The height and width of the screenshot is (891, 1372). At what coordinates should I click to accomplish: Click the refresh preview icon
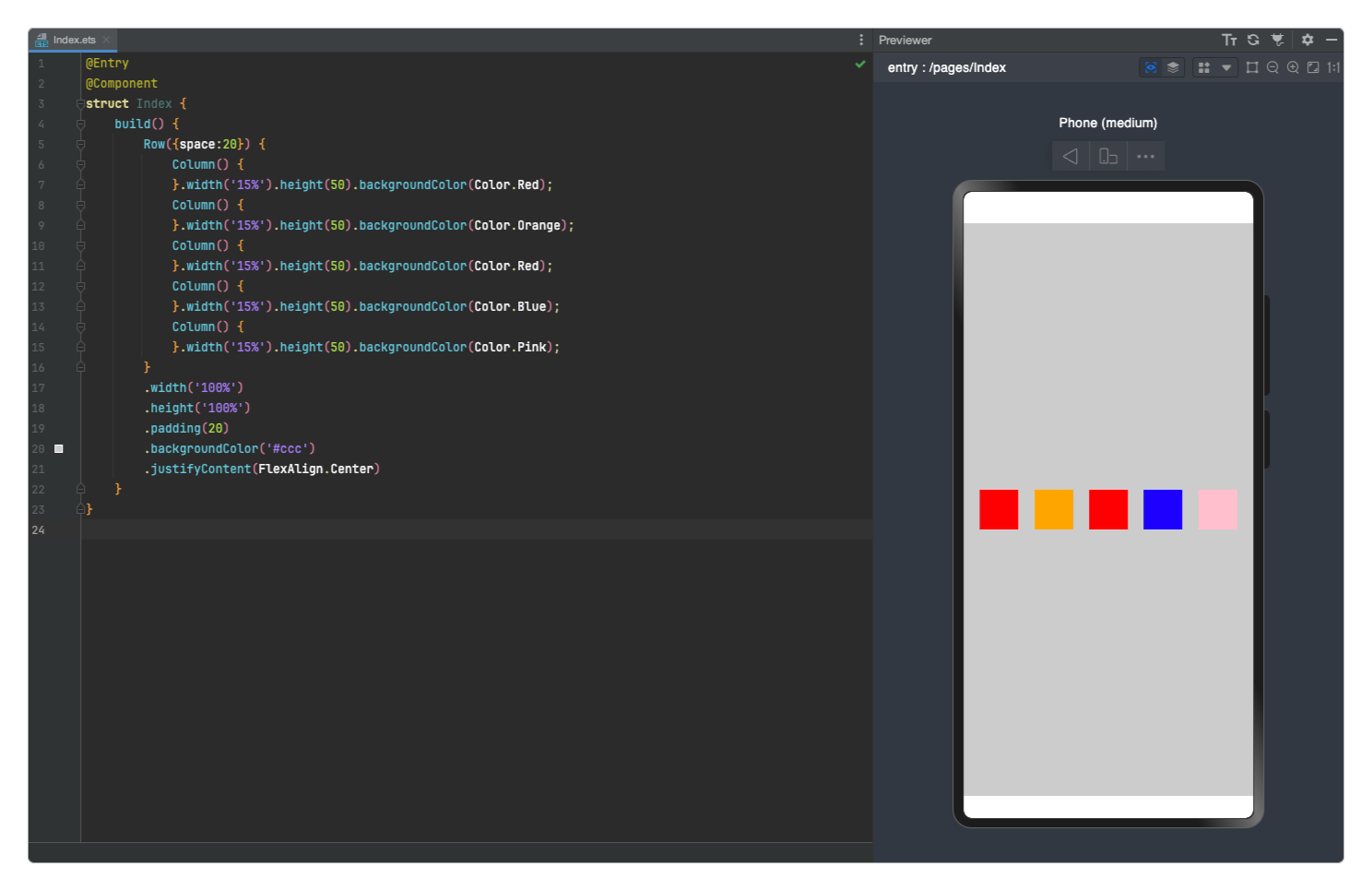pyautogui.click(x=1253, y=40)
